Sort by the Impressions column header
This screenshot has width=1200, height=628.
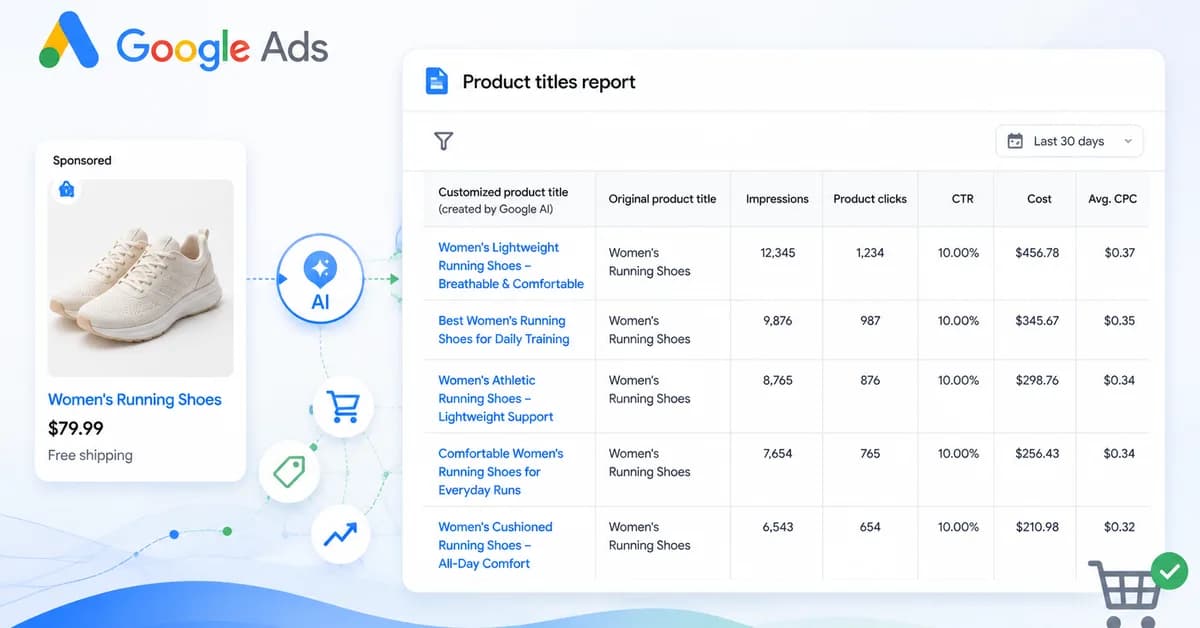tap(777, 199)
